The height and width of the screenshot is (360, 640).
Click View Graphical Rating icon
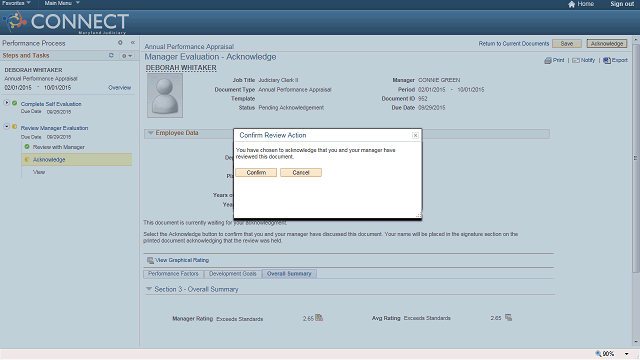(x=150, y=260)
